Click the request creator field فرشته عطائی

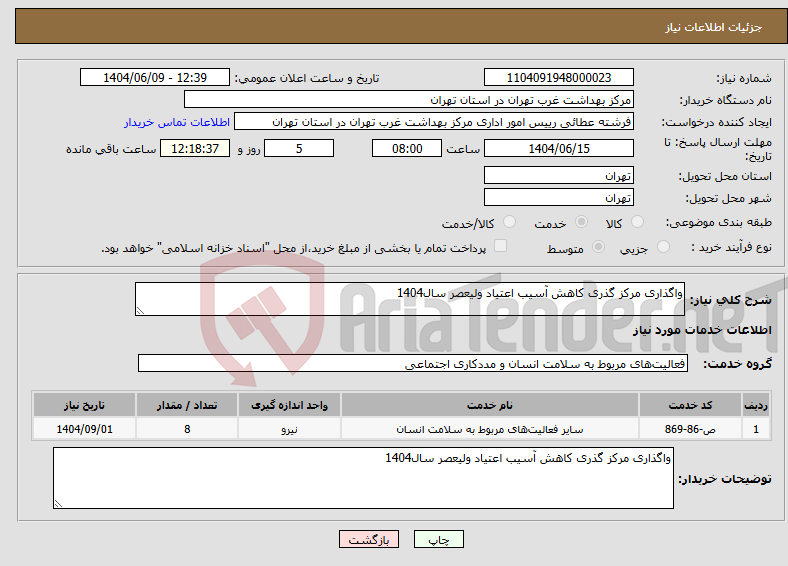tap(434, 122)
